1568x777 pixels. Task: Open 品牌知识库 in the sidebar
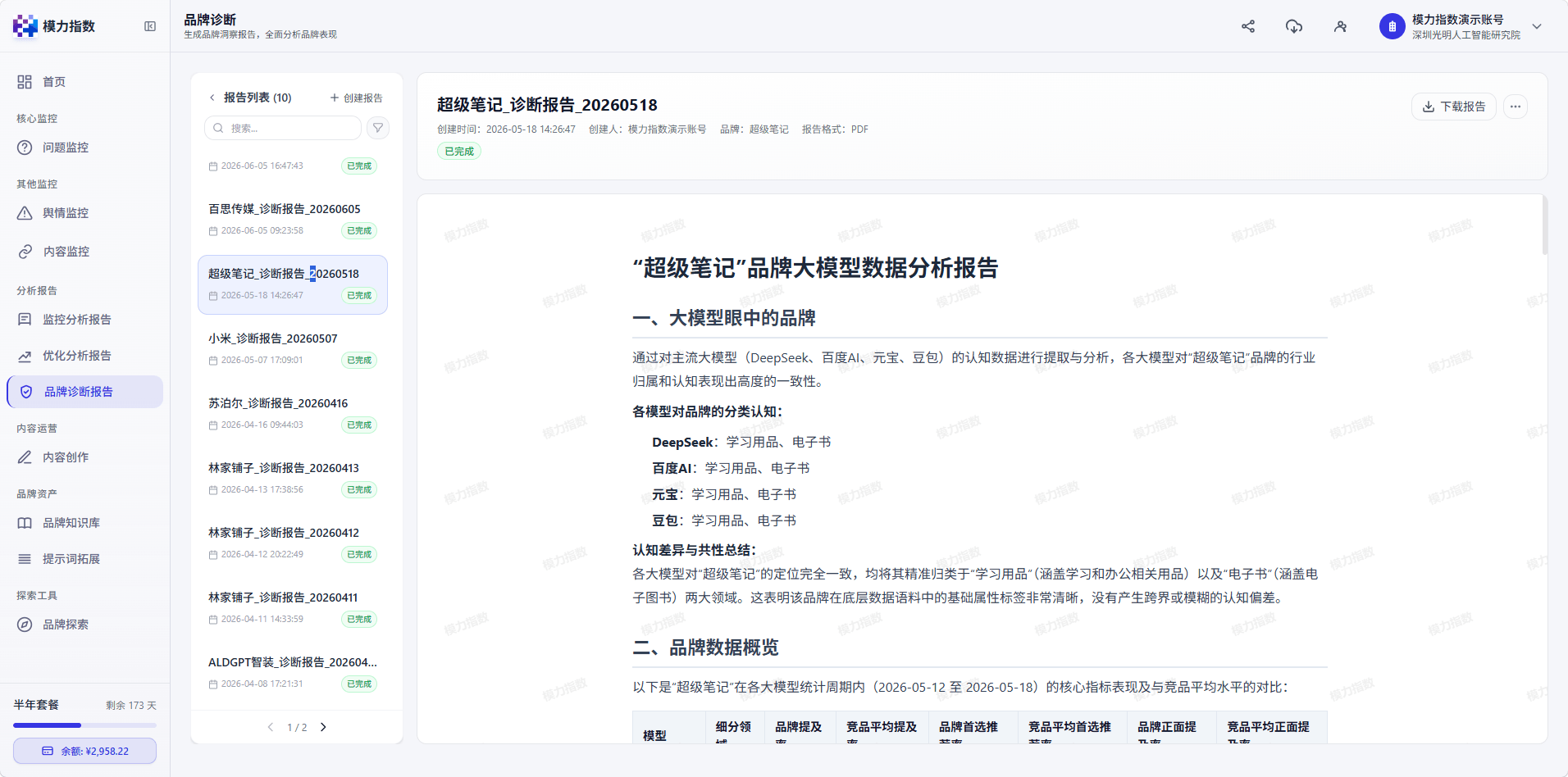pos(85,523)
